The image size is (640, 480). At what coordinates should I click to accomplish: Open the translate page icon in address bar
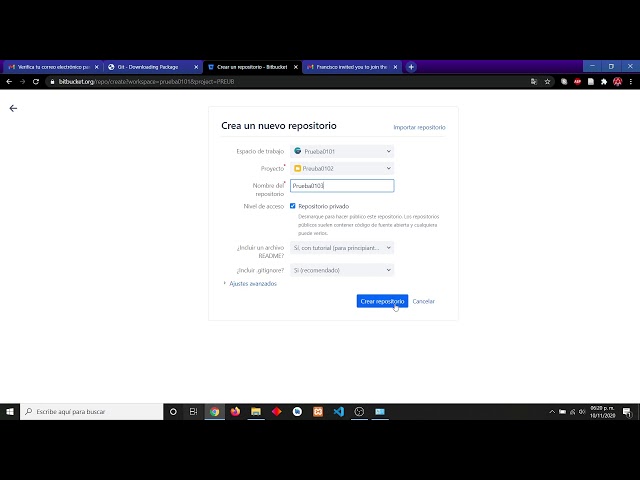[534, 82]
